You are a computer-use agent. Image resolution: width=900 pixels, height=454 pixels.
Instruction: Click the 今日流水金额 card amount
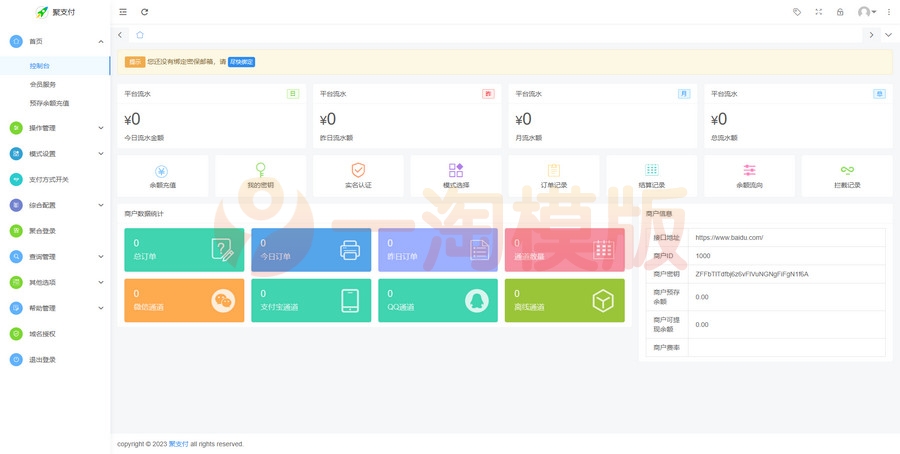132,119
